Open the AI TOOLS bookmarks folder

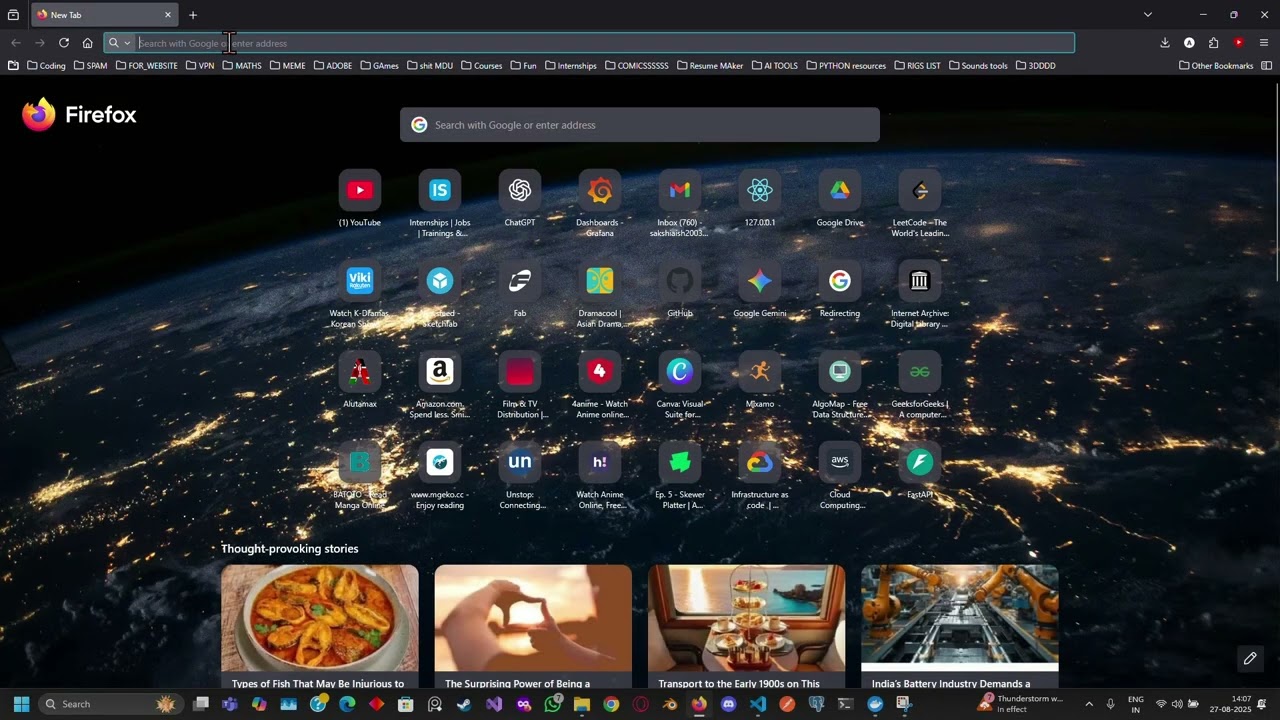click(x=774, y=66)
